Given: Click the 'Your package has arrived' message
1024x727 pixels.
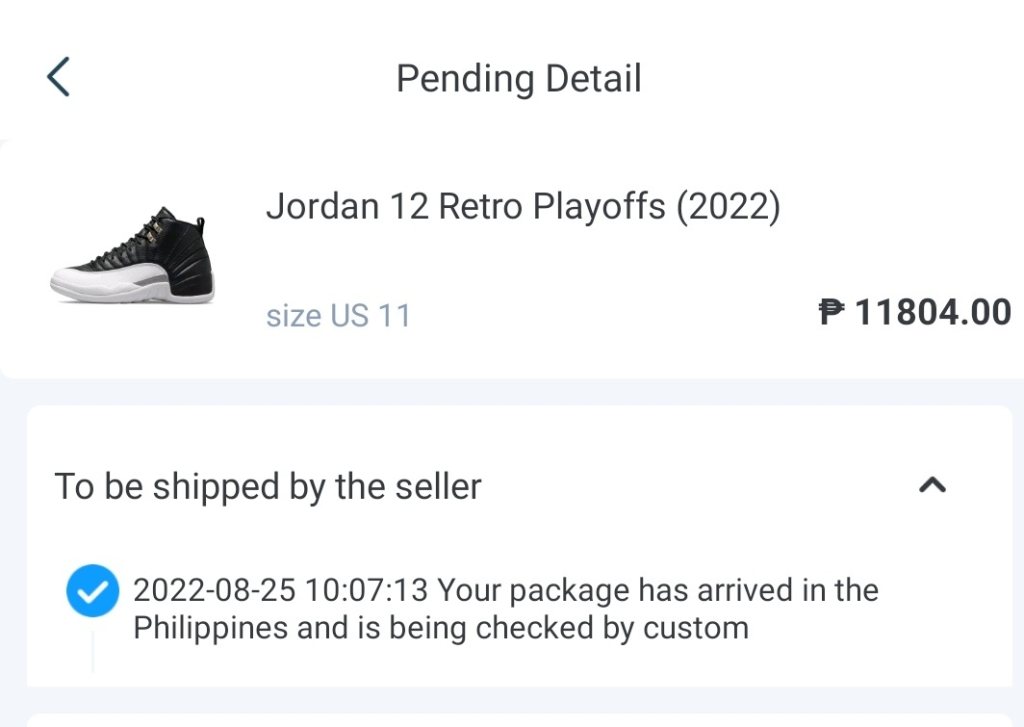Looking at the screenshot, I should tap(657, 590).
